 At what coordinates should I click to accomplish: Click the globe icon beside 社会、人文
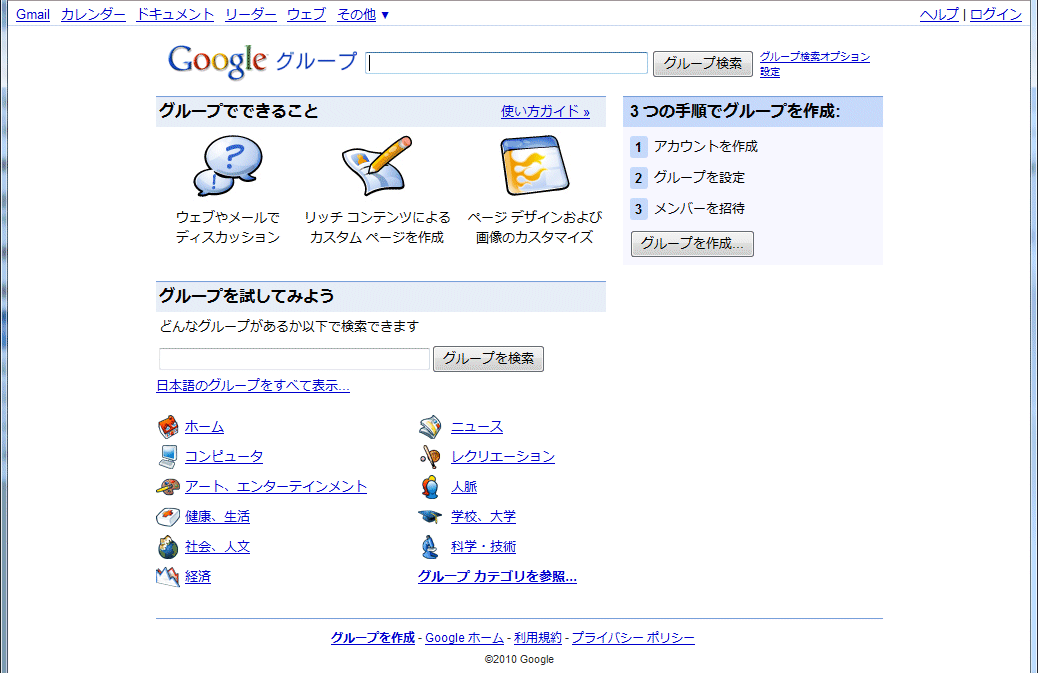(x=168, y=547)
